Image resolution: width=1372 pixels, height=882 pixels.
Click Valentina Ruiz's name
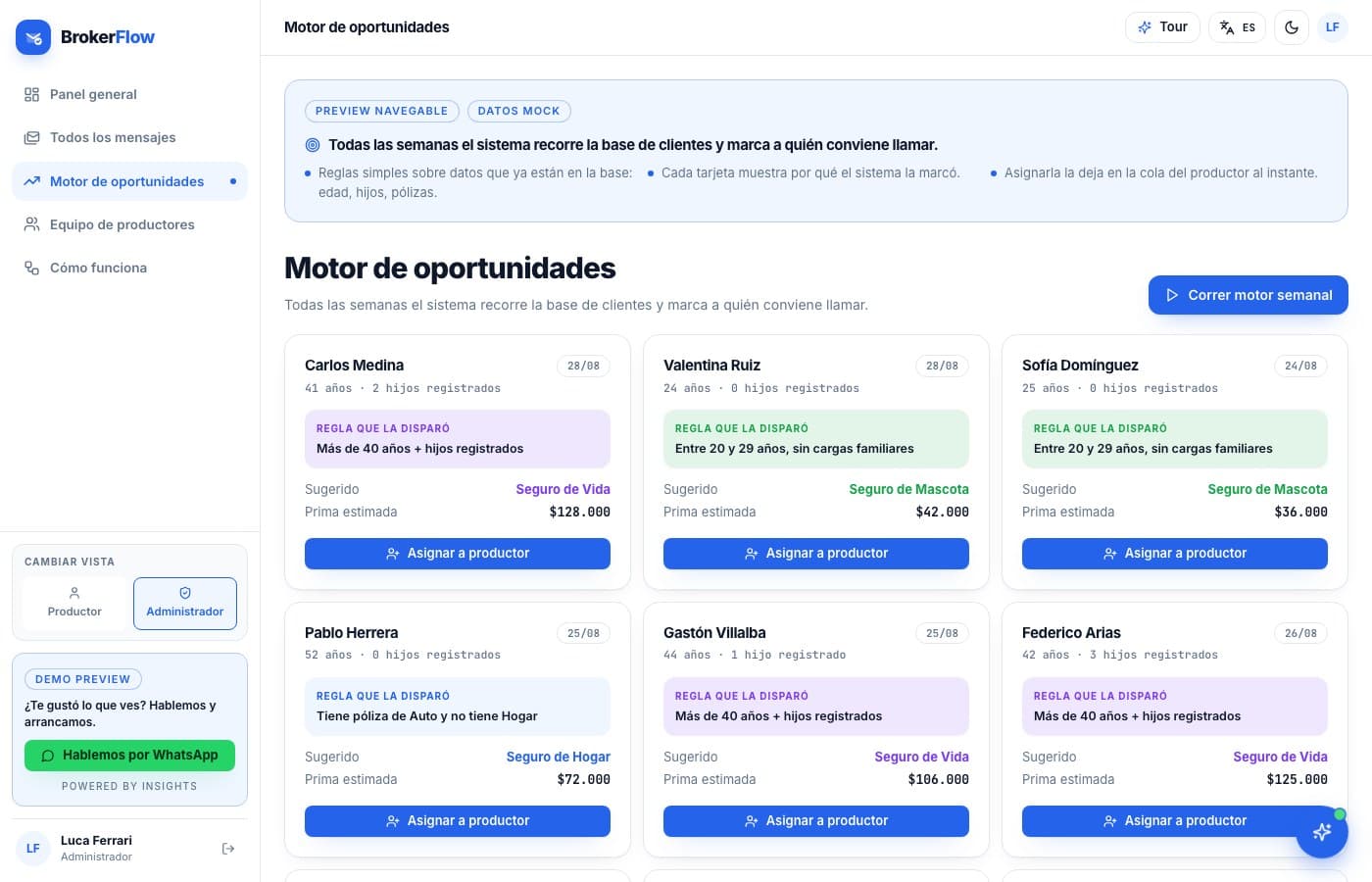[x=711, y=366]
